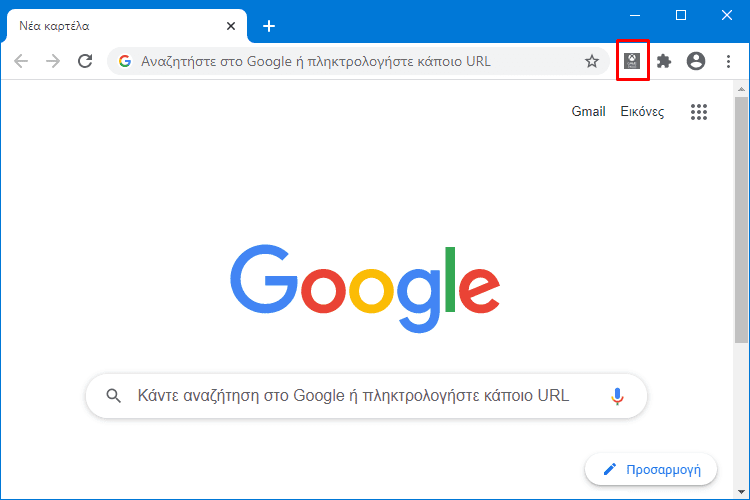The width and height of the screenshot is (750, 500).
Task: Go back to the previous page
Action: (21, 61)
